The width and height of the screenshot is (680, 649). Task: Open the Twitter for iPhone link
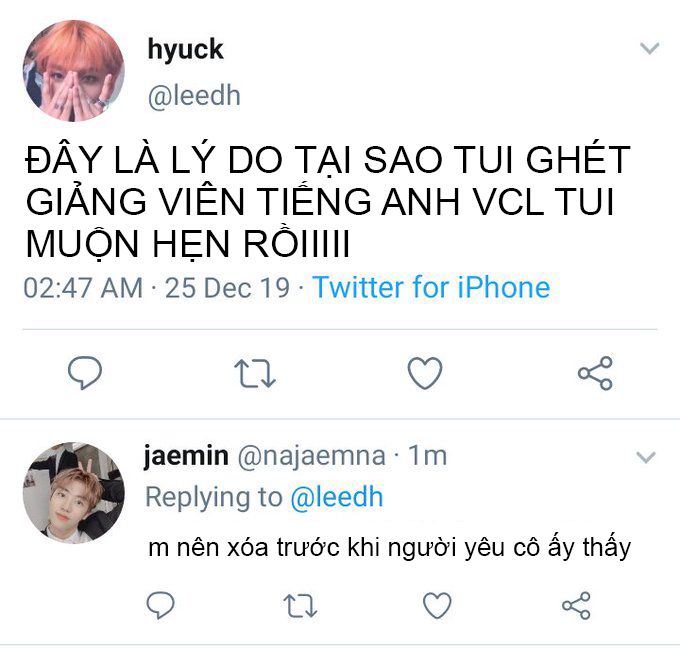(431, 287)
